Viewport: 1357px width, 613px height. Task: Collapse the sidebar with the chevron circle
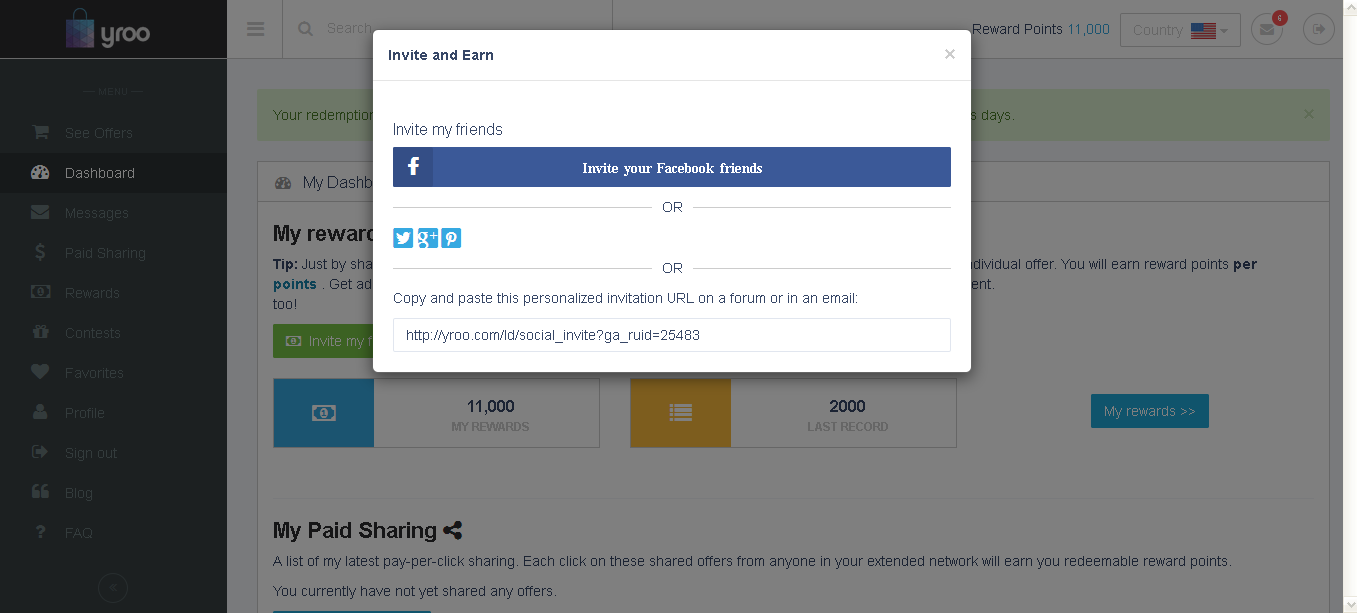(x=112, y=587)
